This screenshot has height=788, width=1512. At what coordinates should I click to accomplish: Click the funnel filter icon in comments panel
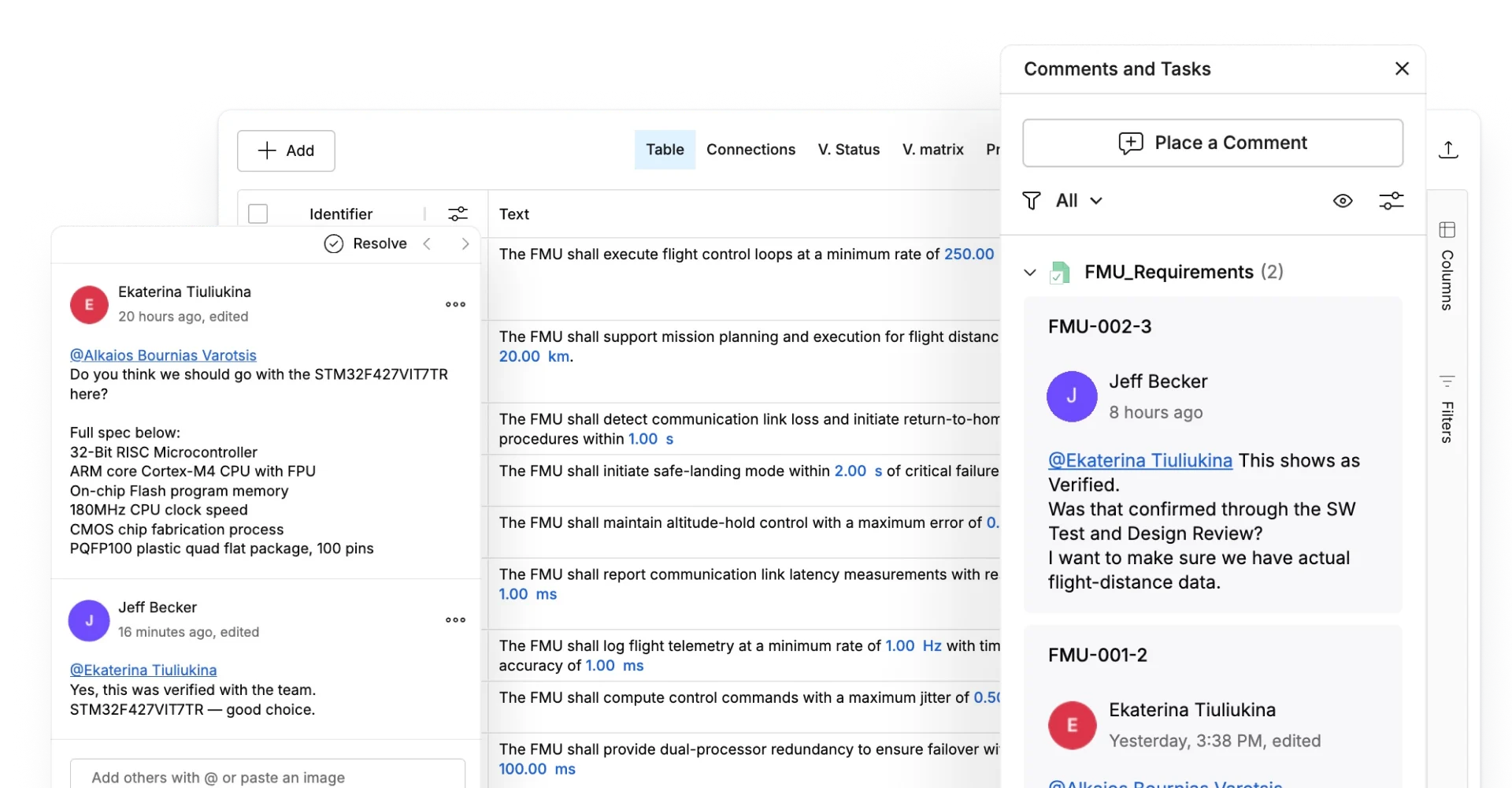(1031, 201)
